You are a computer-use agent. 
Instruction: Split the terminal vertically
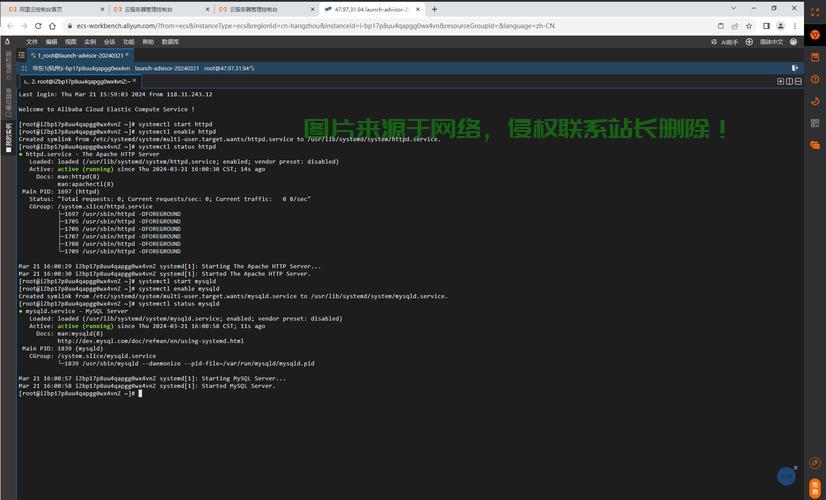pos(789,81)
